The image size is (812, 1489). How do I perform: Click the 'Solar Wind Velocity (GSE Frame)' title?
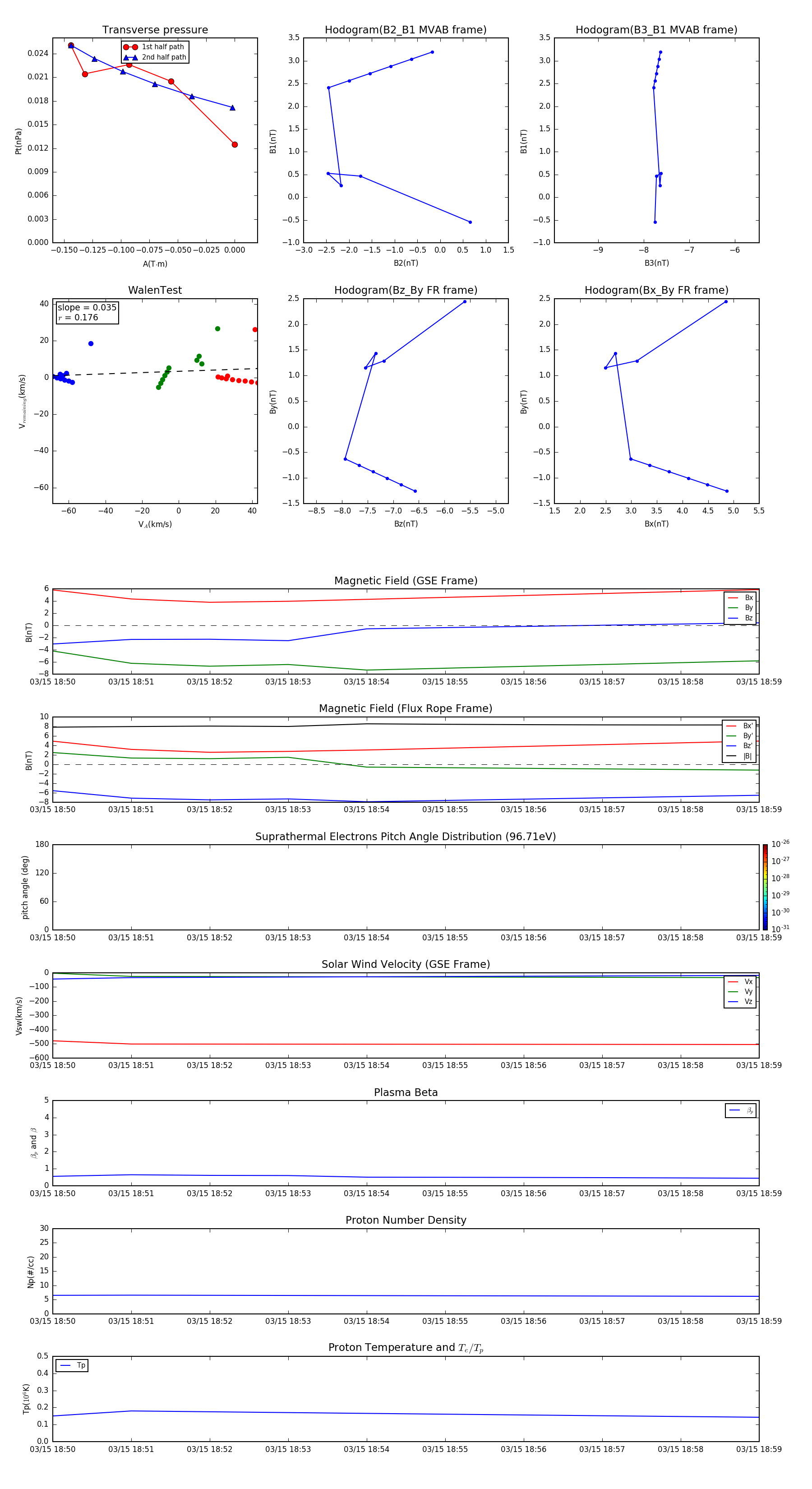point(406,964)
